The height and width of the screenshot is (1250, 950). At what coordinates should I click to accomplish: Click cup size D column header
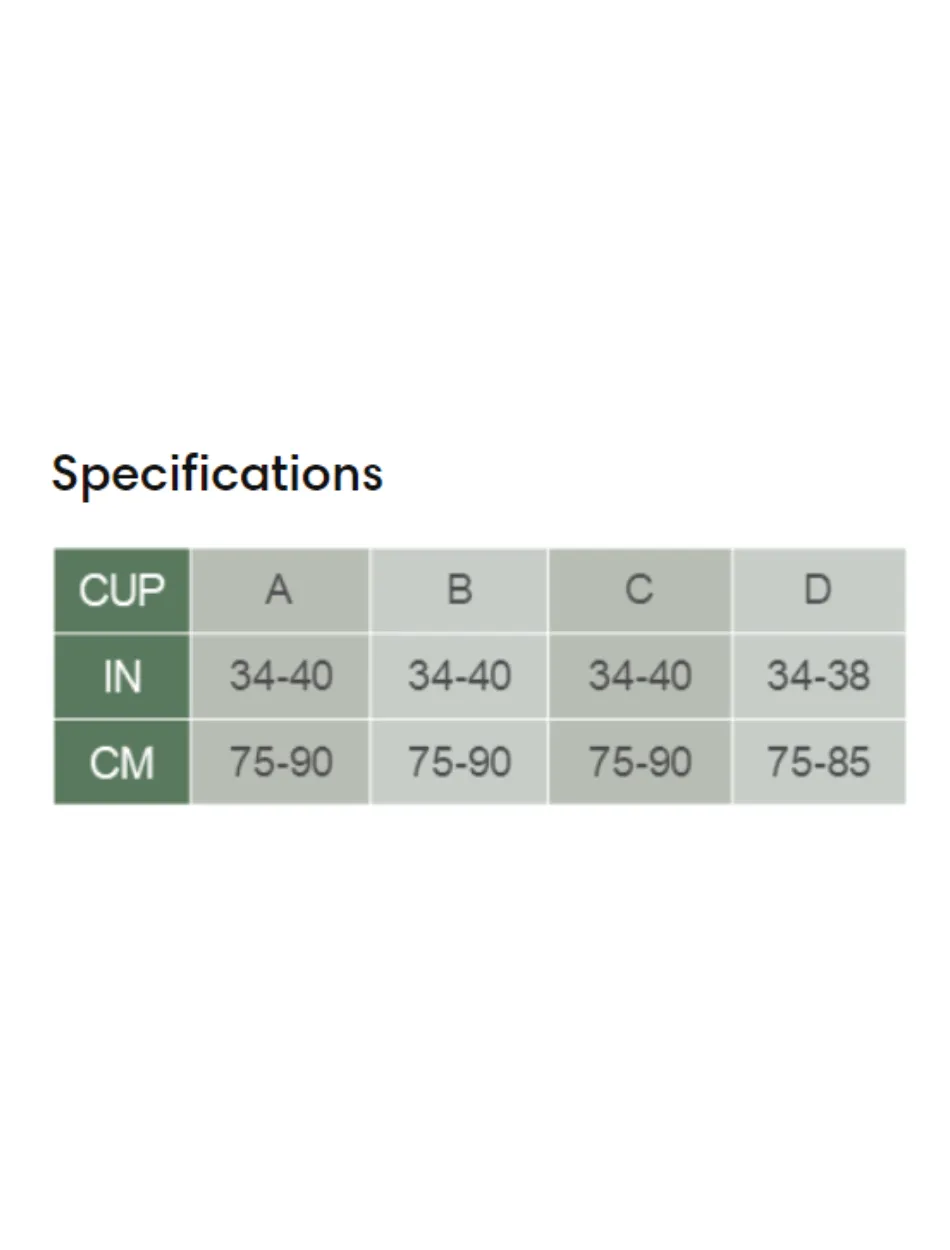point(819,590)
